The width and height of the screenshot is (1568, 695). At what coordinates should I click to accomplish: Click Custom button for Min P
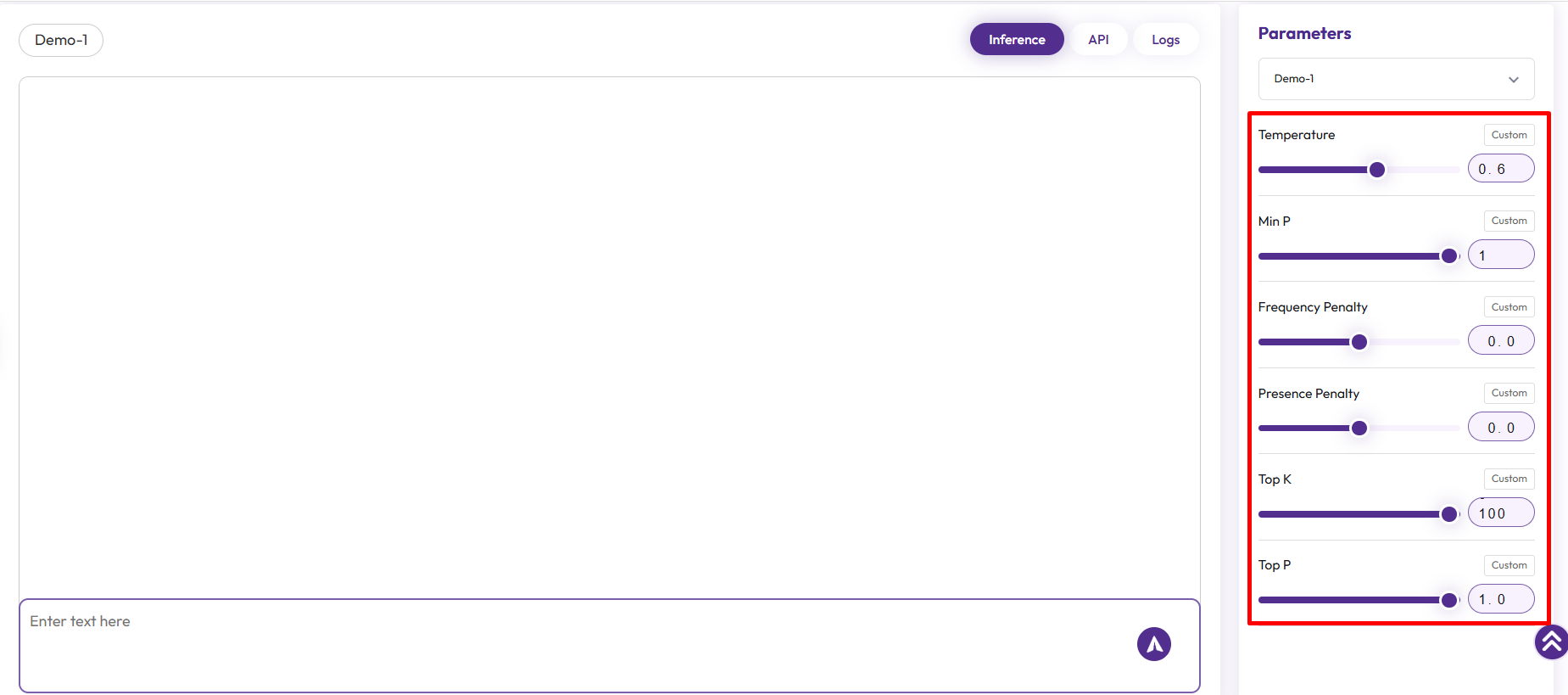1509,221
